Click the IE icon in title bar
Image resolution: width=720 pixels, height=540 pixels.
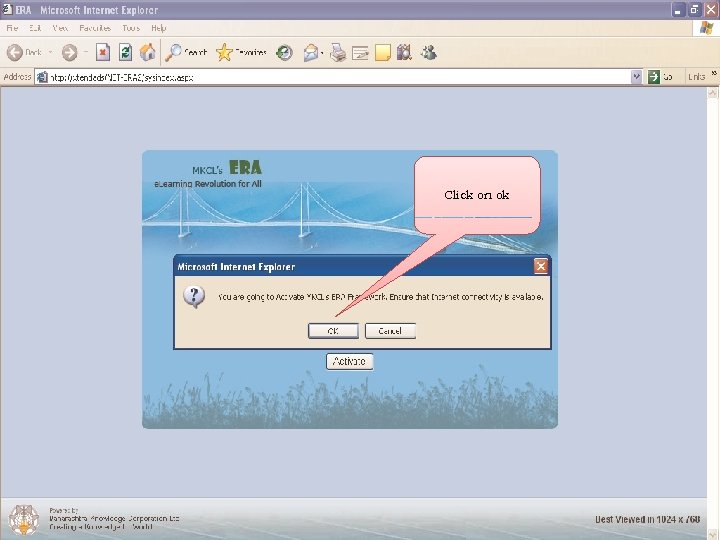click(7, 9)
